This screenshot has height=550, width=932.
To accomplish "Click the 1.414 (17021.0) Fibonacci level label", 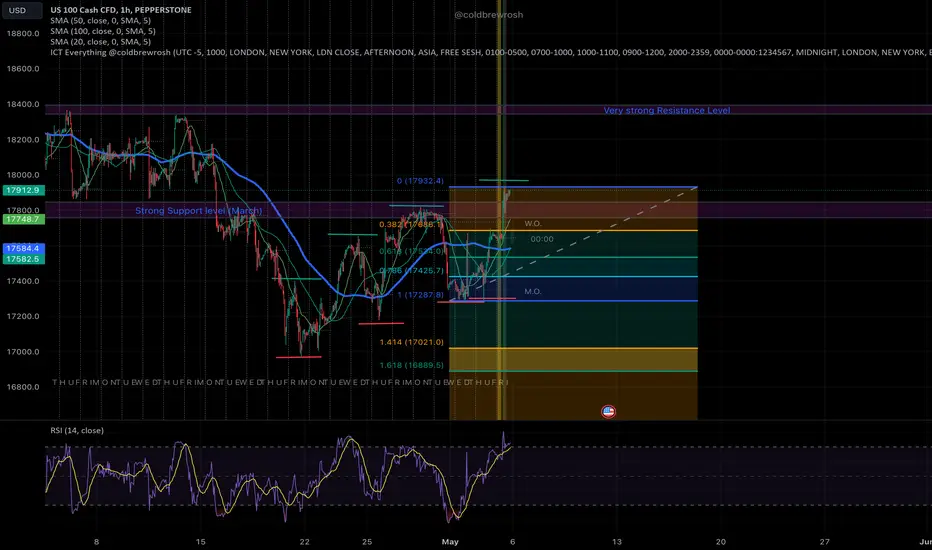I will click(411, 342).
